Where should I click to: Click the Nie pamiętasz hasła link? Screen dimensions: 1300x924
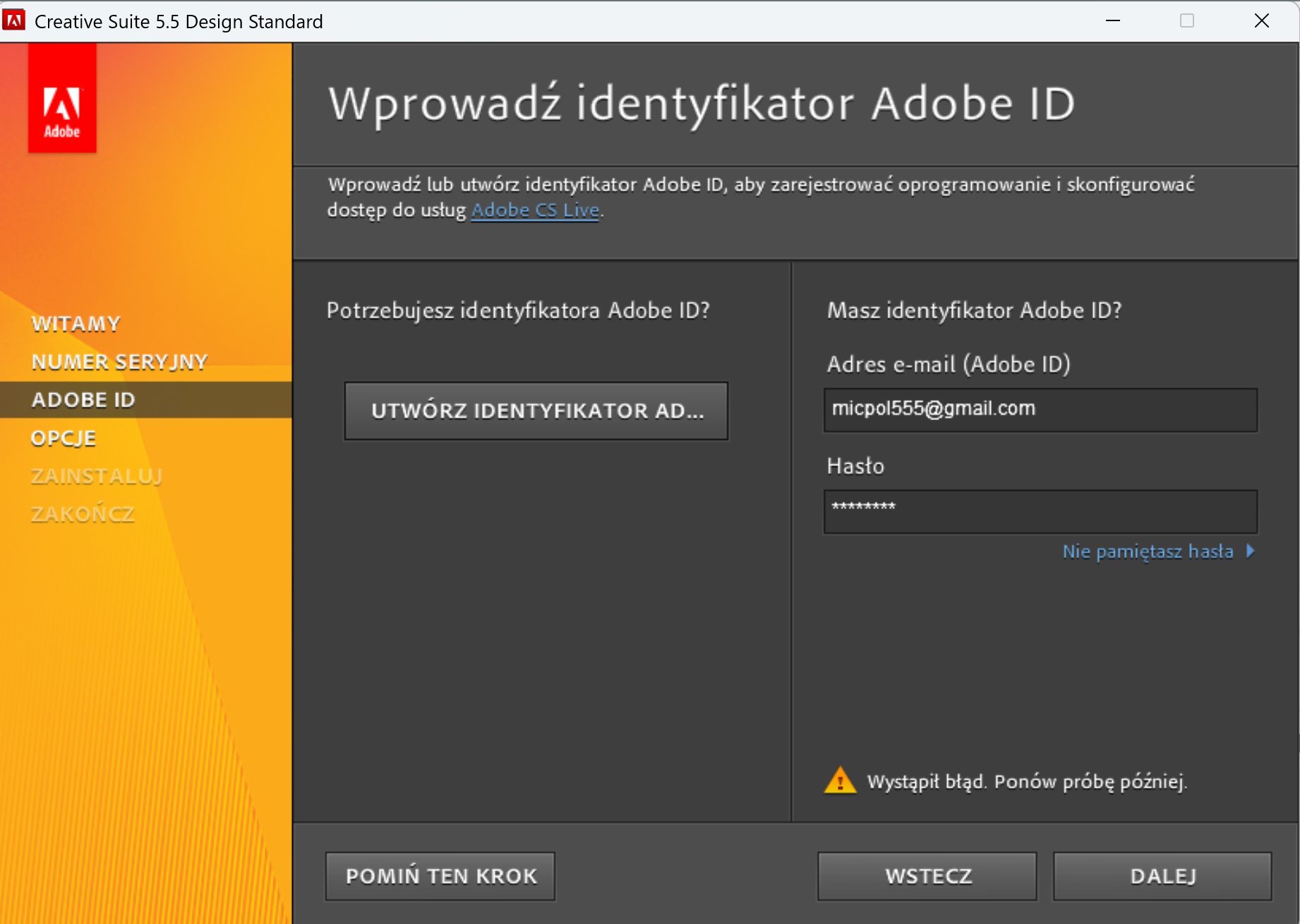(1148, 551)
